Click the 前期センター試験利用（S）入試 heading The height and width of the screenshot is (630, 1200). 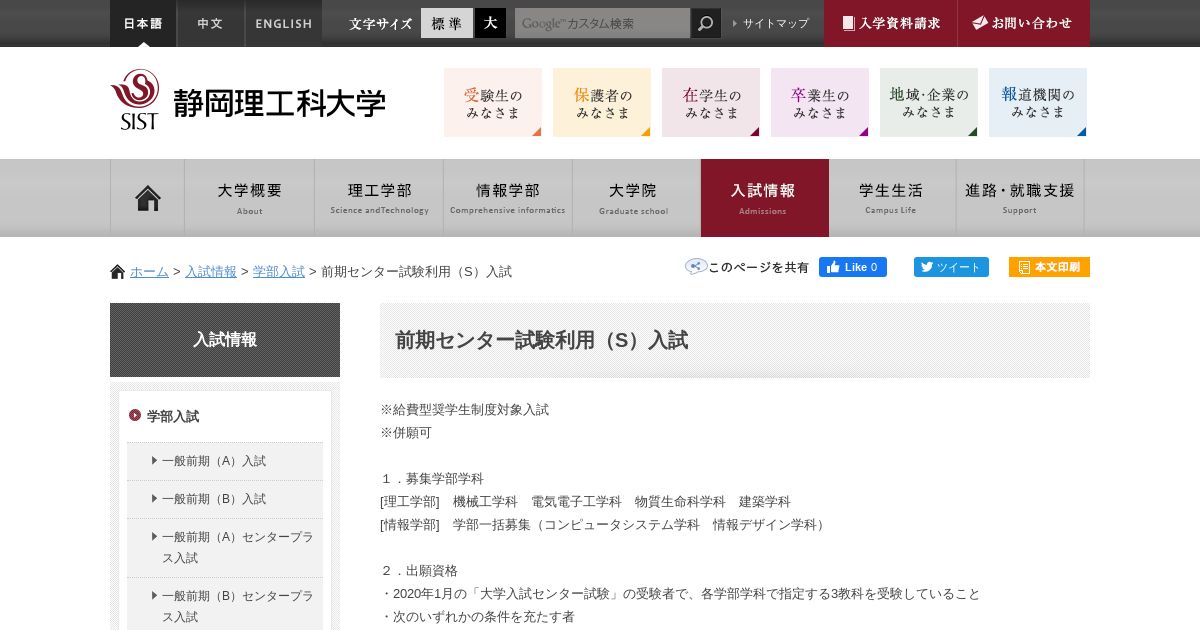click(x=541, y=340)
